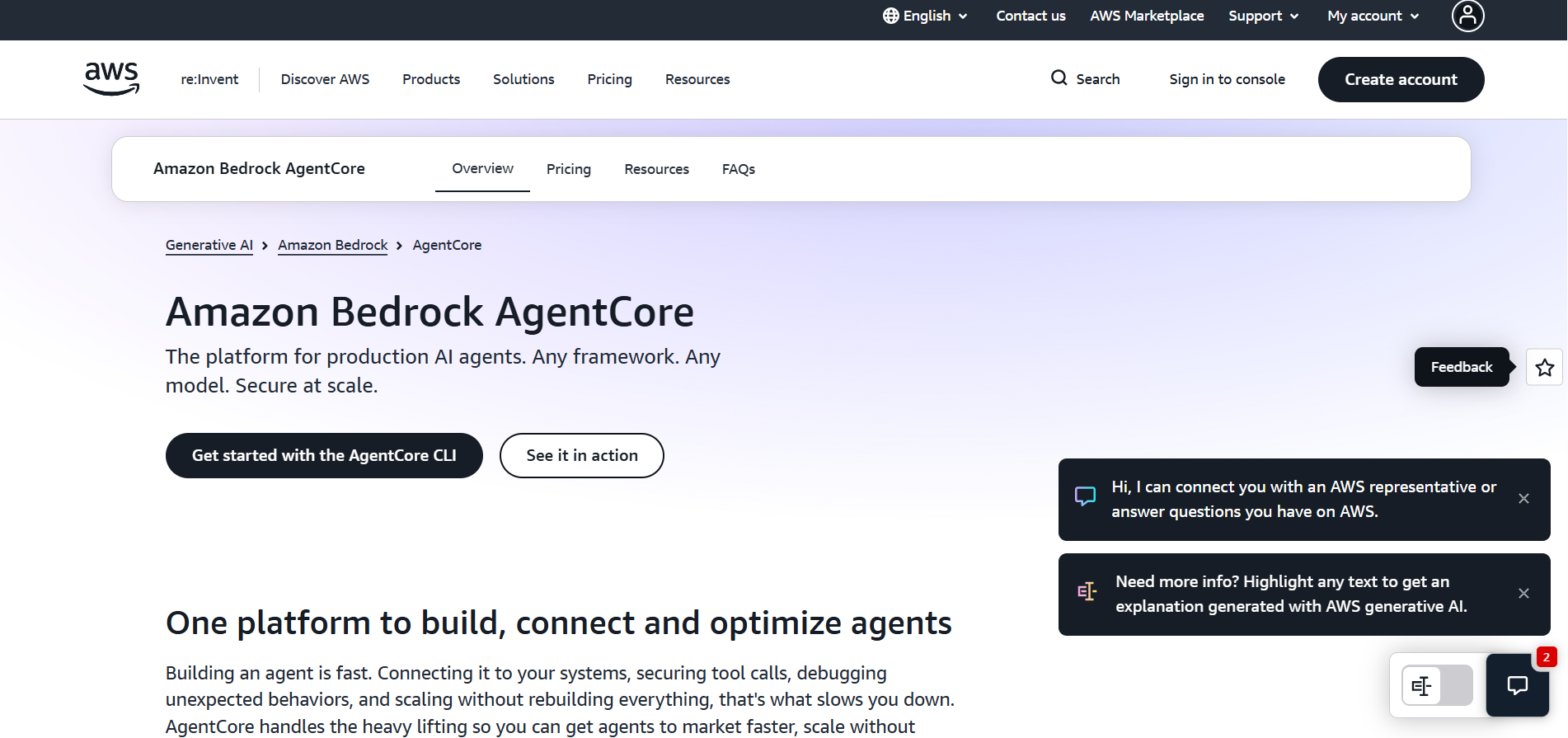Image resolution: width=1568 pixels, height=738 pixels.
Task: Click the Amazon Bedrock AgentCore main heading
Action: click(430, 312)
